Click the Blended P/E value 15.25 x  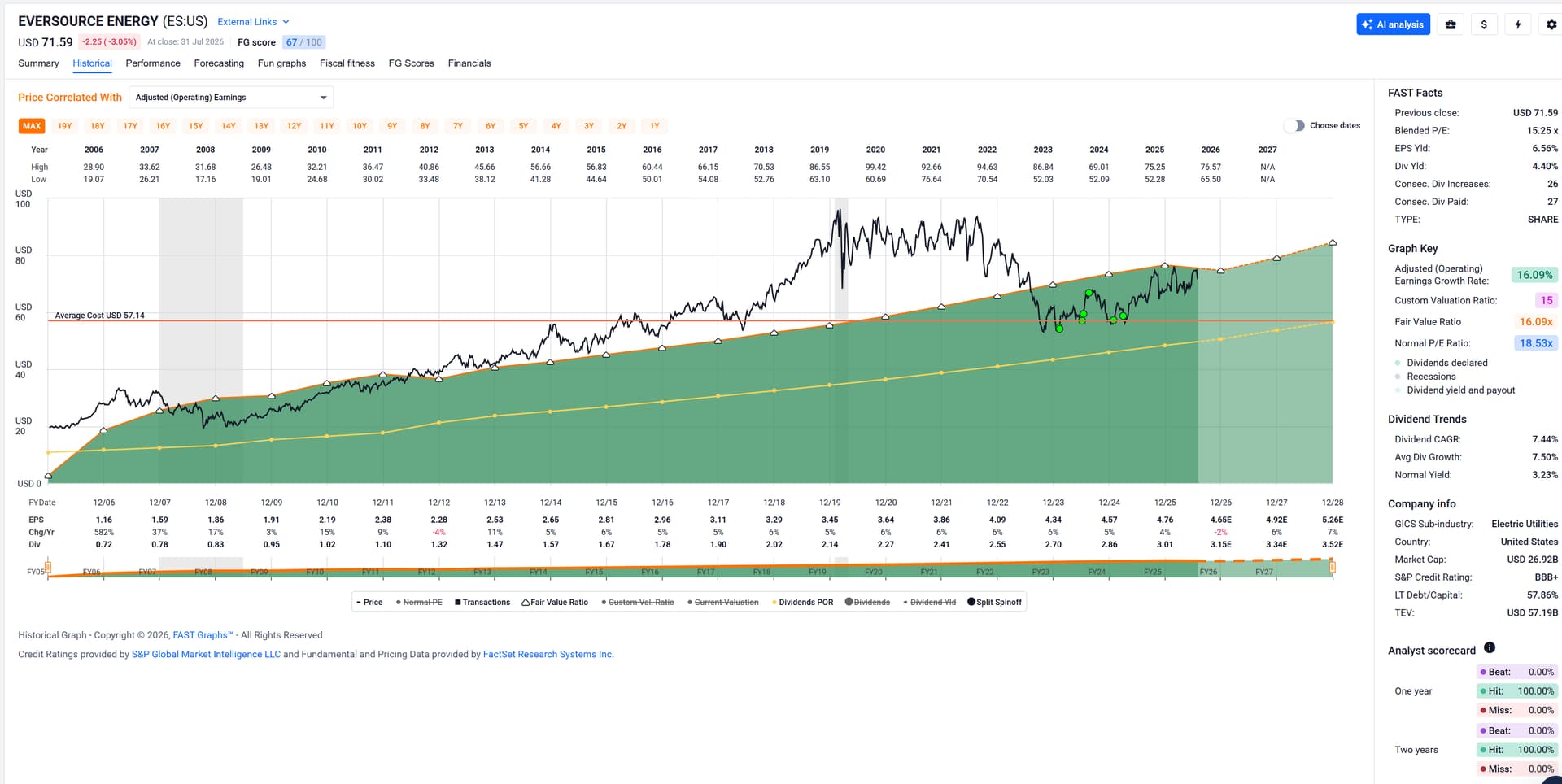pyautogui.click(x=1542, y=131)
